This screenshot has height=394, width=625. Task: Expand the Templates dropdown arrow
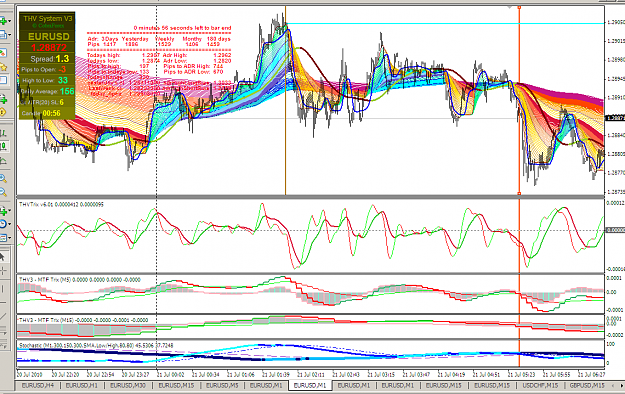[10, 238]
